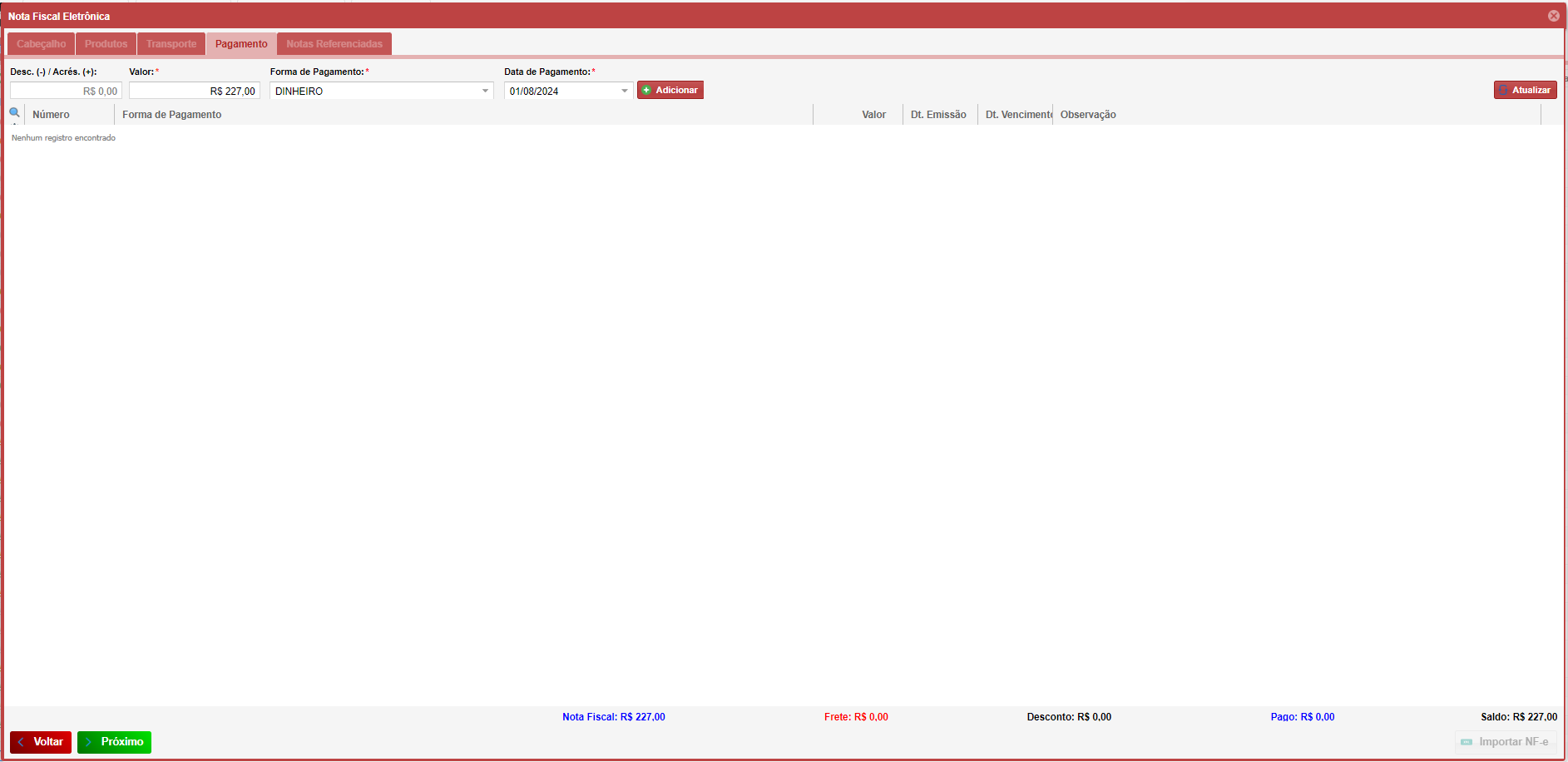The image size is (1568, 762).
Task: Go back with the Voltar button
Action: point(41,742)
